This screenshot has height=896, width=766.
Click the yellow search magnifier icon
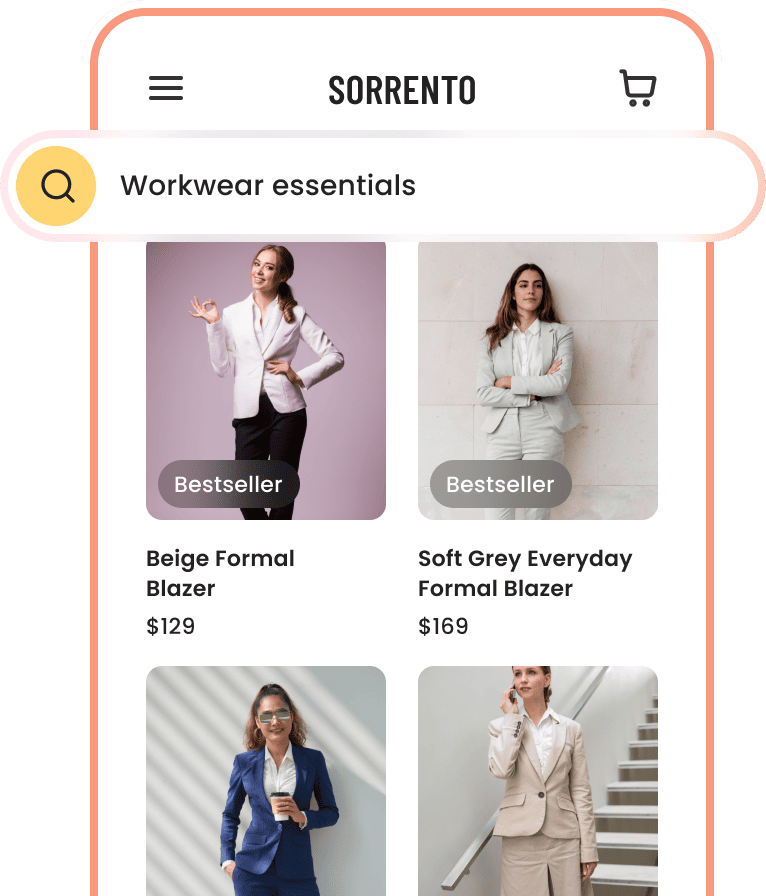coord(56,186)
